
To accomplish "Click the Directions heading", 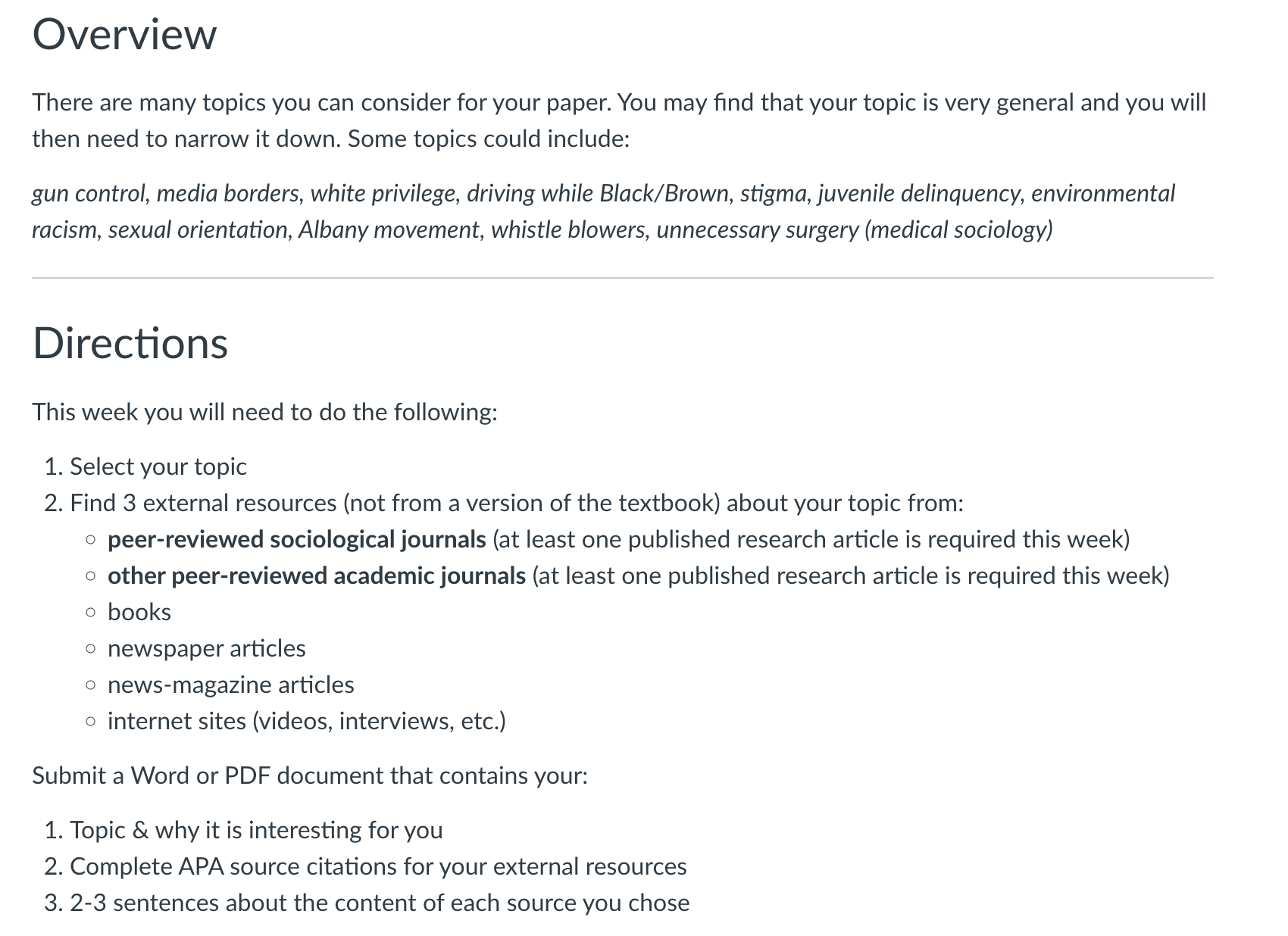I will pos(130,343).
